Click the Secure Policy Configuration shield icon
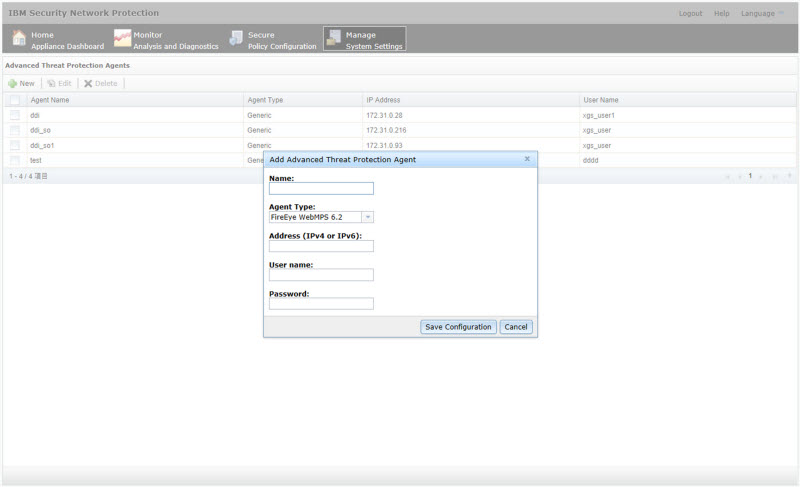The height and width of the screenshot is (487, 800). click(x=236, y=39)
